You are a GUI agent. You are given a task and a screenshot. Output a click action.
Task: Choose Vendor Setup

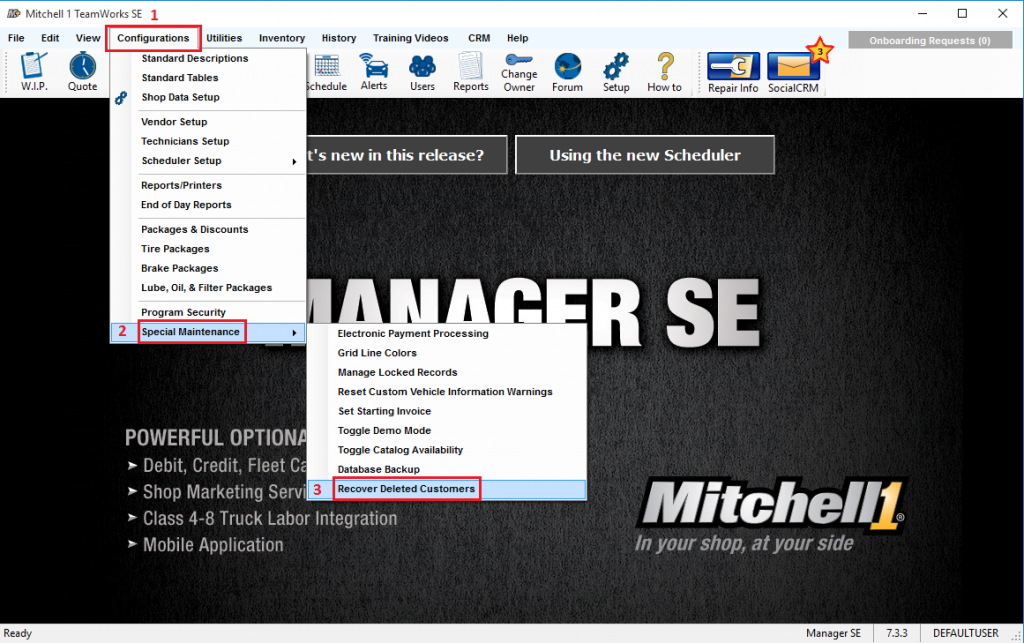tap(208, 122)
